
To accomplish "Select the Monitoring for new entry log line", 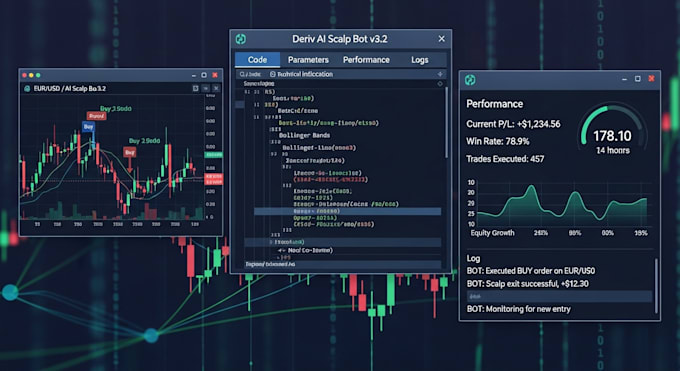I will (519, 309).
